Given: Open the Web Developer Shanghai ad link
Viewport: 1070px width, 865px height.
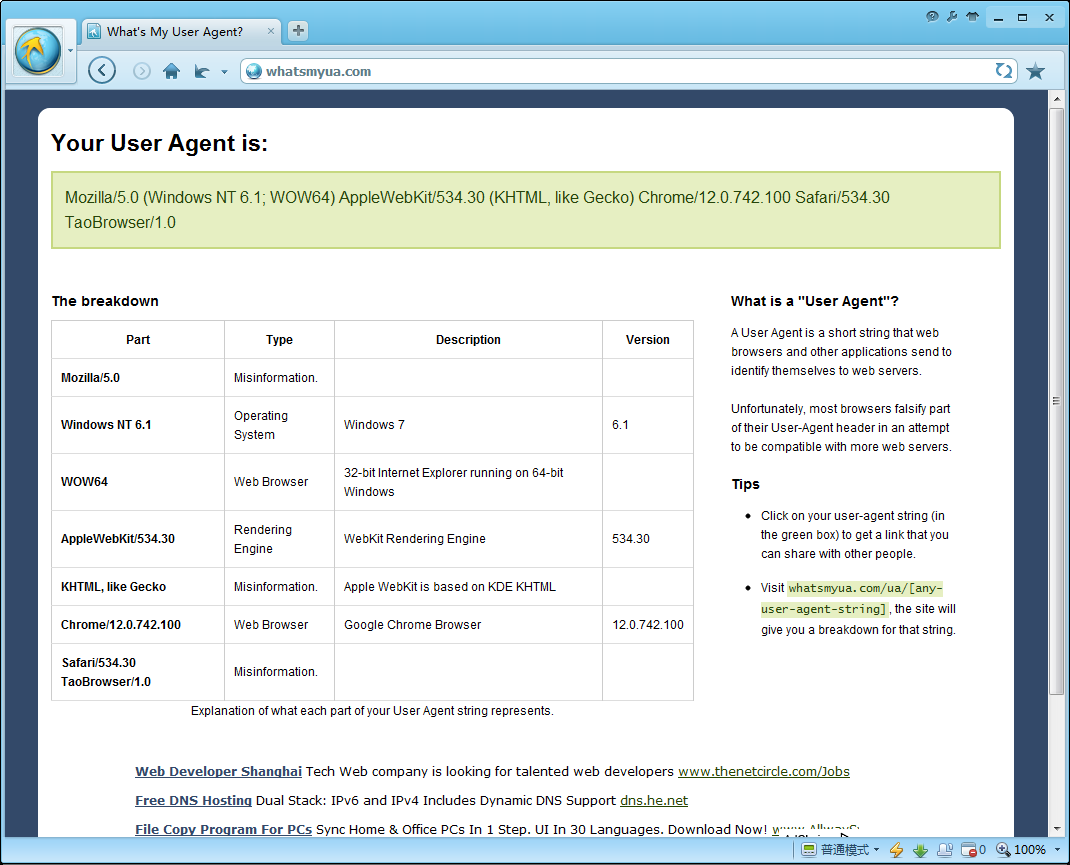Looking at the screenshot, I should pyautogui.click(x=218, y=772).
